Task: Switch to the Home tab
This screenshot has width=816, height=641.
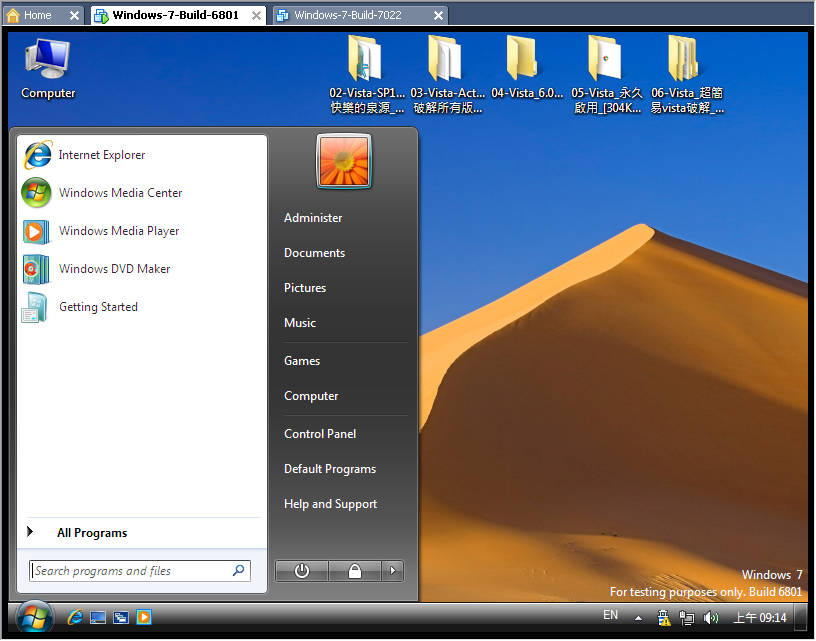Action: coord(37,15)
